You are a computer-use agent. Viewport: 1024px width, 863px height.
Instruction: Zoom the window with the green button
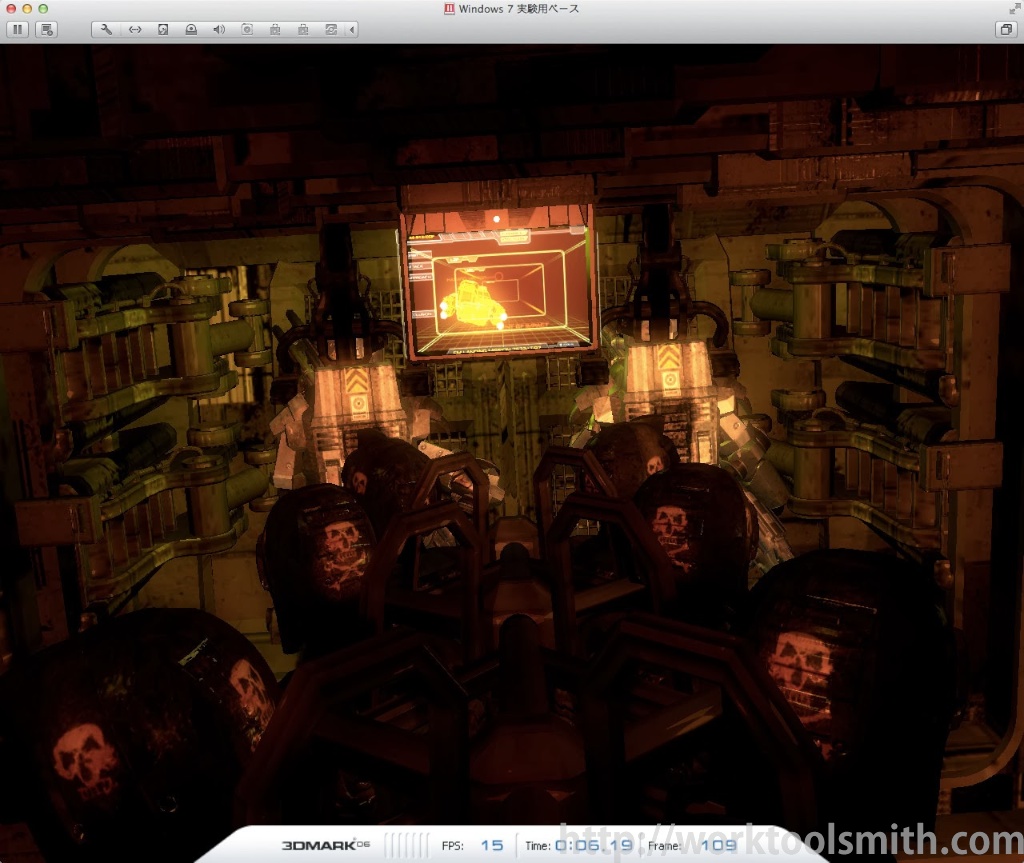[43, 8]
